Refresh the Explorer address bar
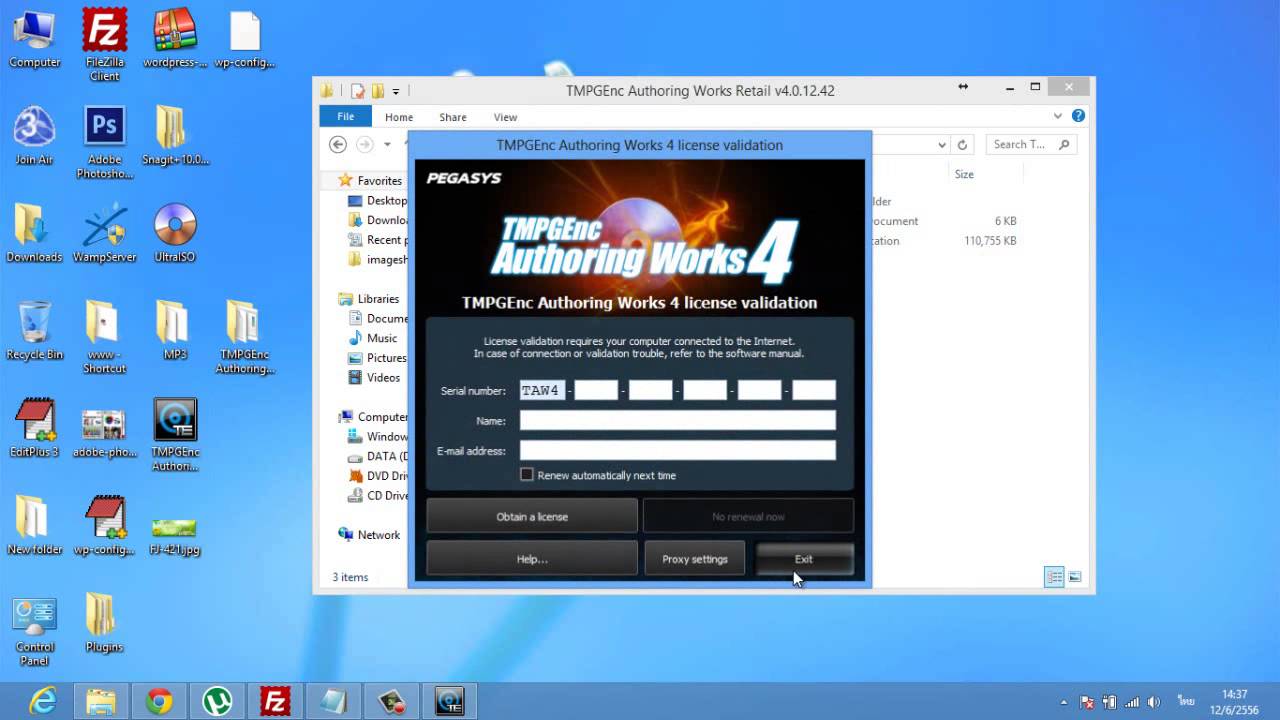 click(962, 145)
